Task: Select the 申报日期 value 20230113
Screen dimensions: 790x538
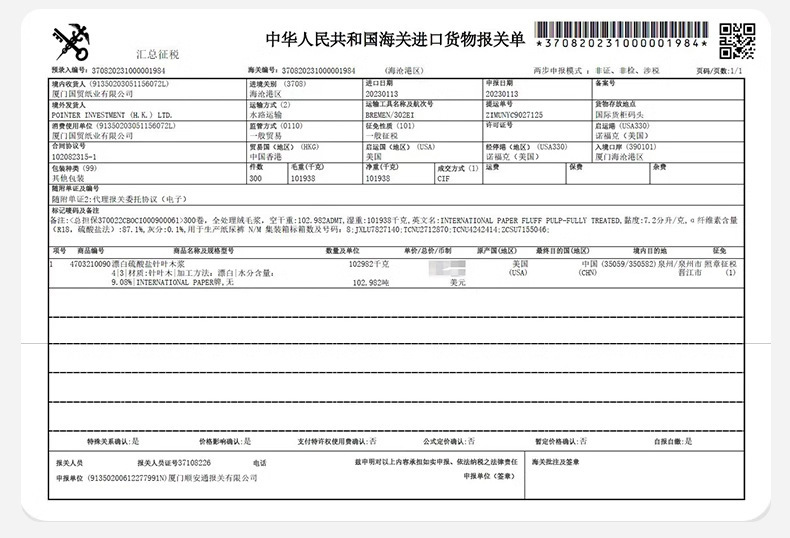Action: click(x=502, y=94)
